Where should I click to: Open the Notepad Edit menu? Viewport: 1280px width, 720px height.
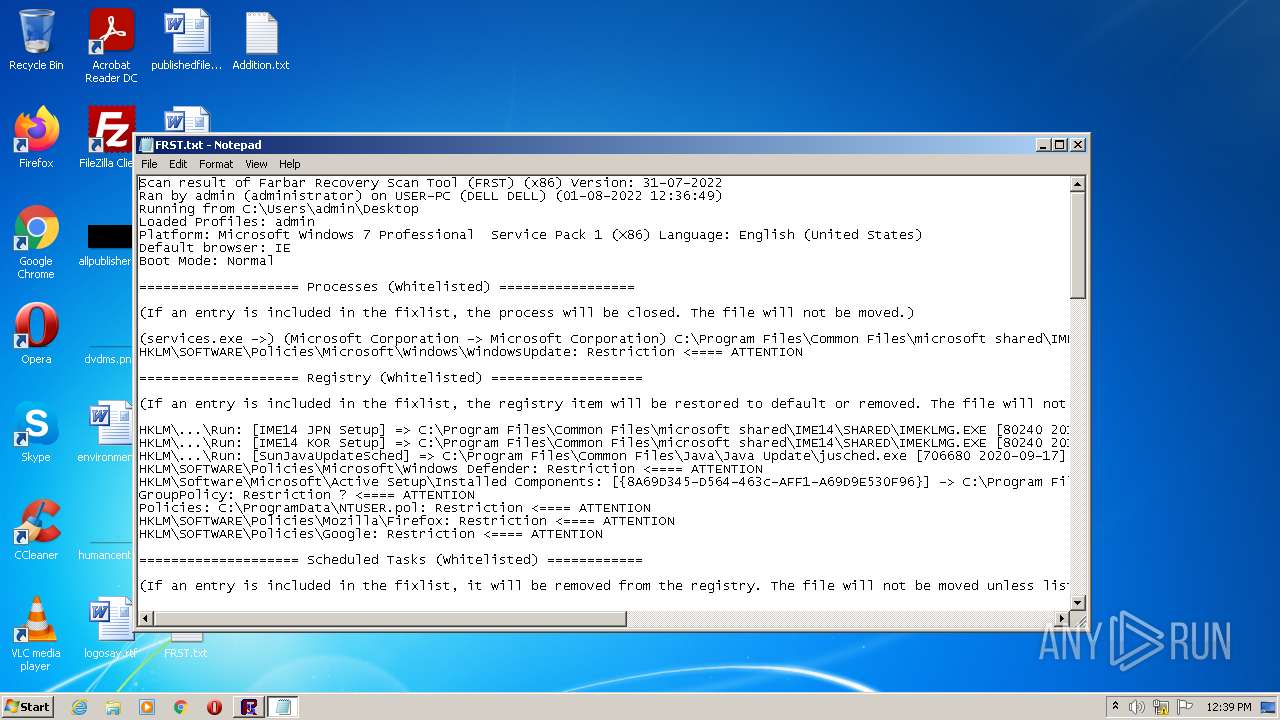178,164
